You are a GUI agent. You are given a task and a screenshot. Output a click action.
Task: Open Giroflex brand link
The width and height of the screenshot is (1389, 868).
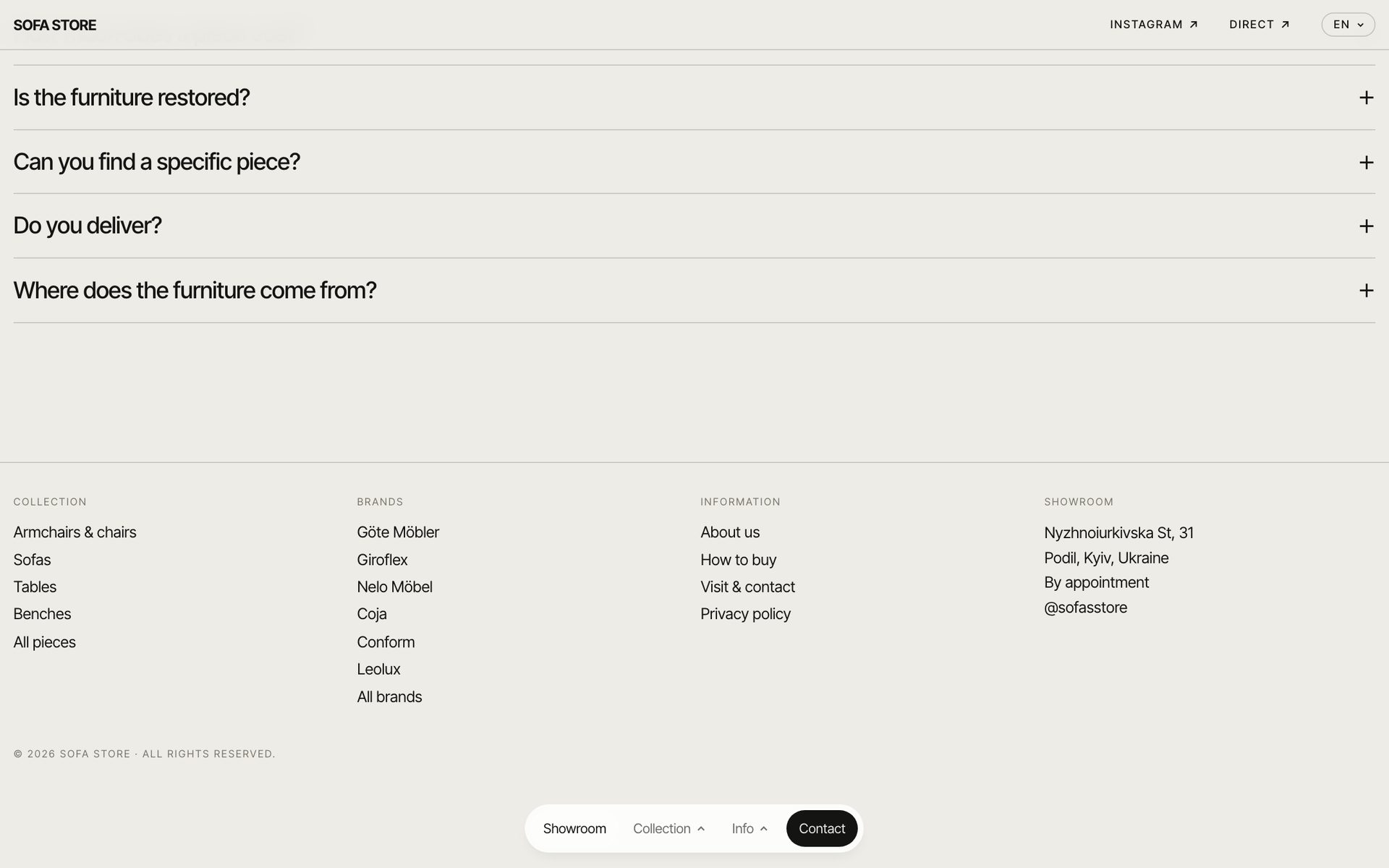click(382, 560)
